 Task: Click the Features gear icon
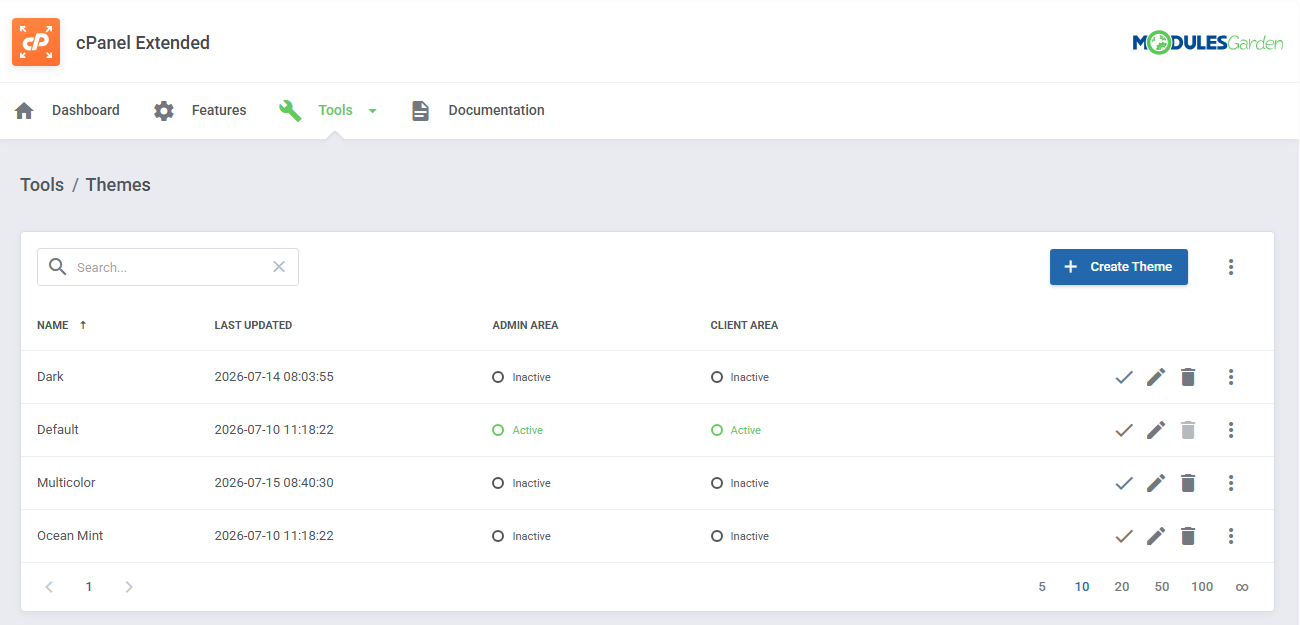click(x=164, y=111)
